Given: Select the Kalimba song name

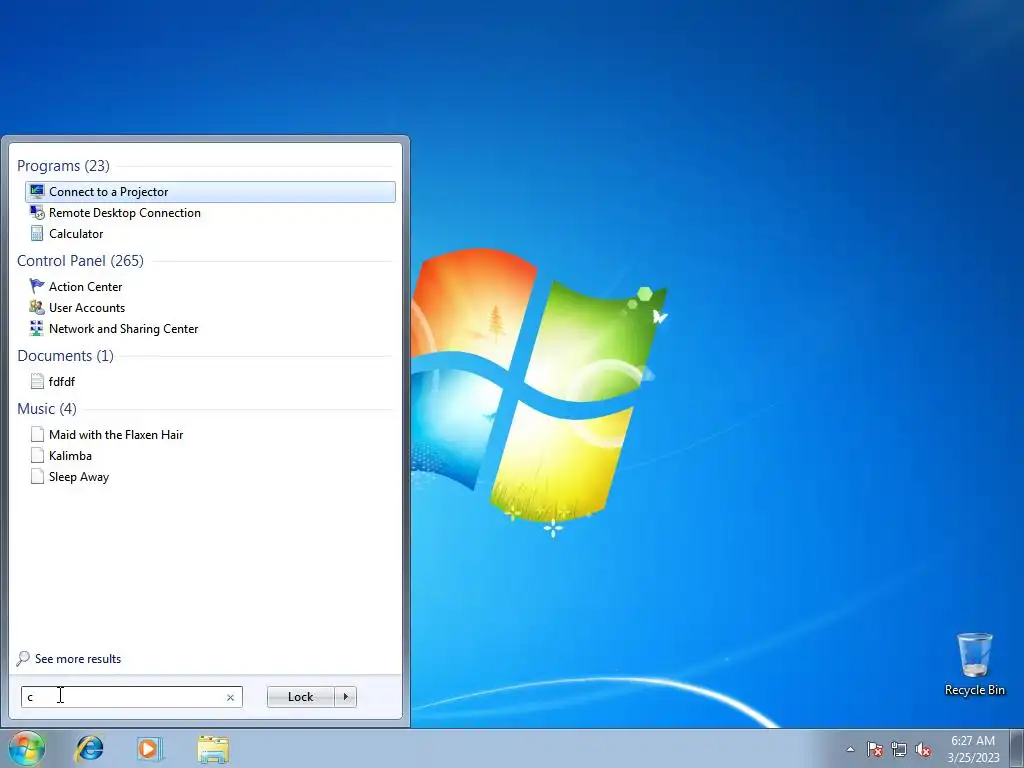Looking at the screenshot, I should pyautogui.click(x=71, y=455).
